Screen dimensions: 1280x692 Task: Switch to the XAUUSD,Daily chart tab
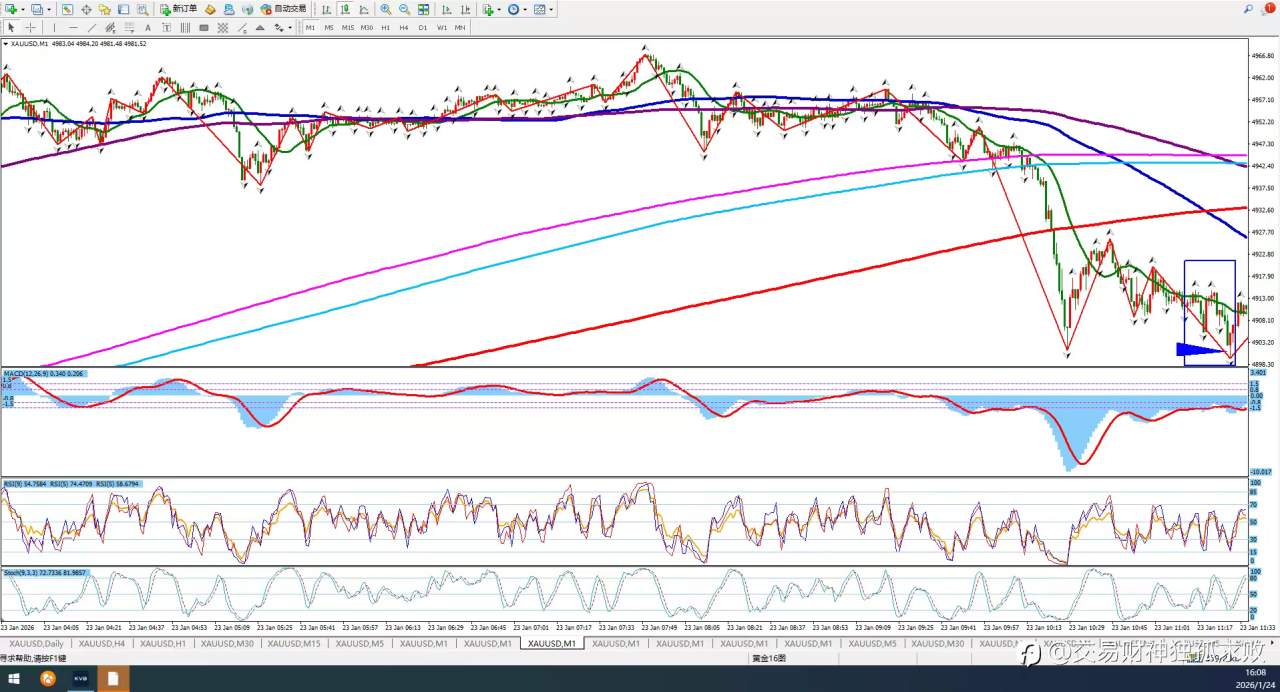[x=38, y=644]
